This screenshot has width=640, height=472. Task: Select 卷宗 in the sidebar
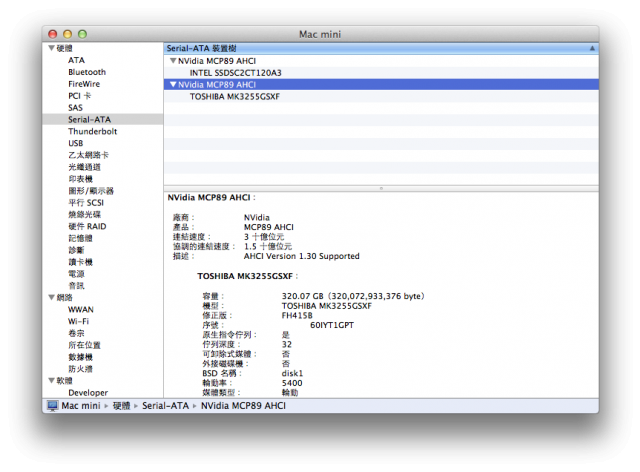[76, 333]
